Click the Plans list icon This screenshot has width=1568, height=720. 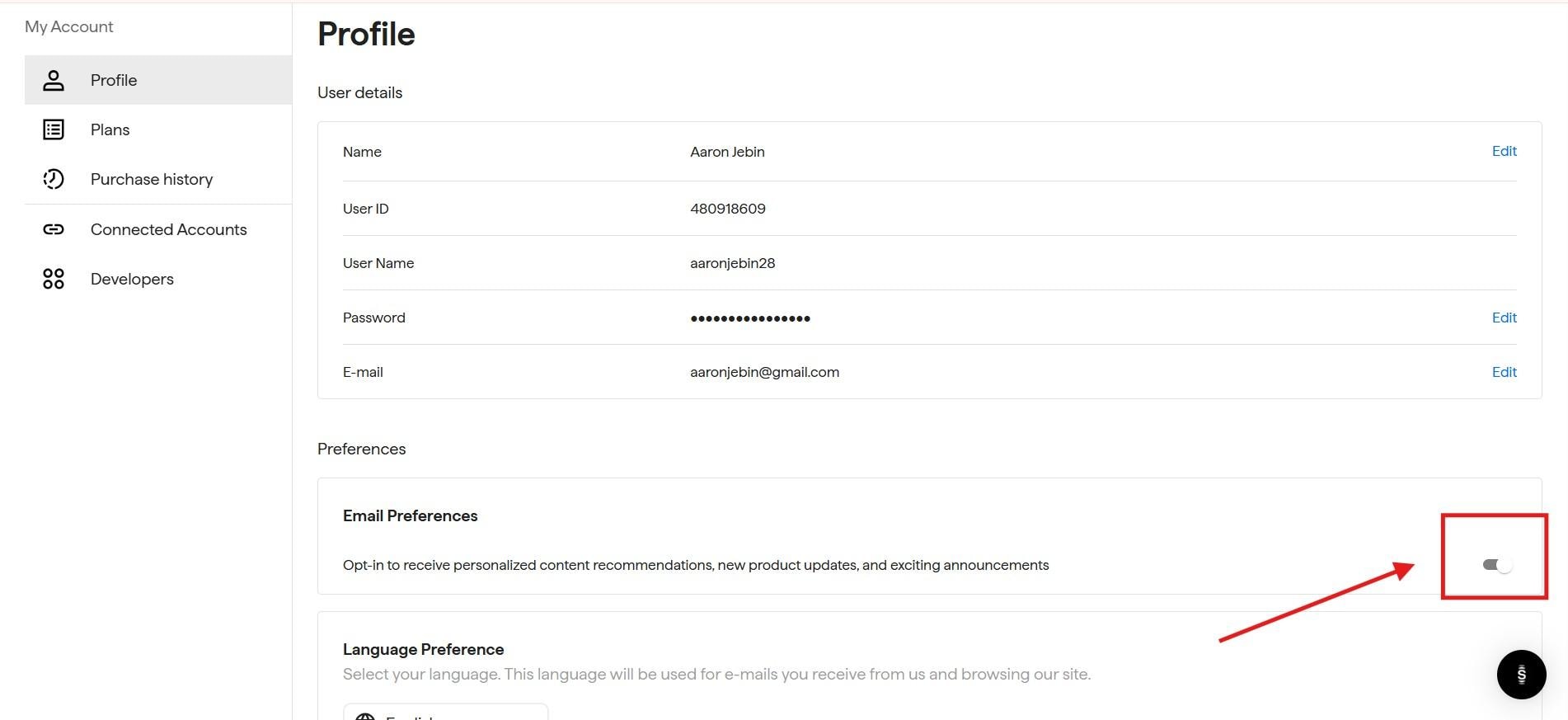[x=53, y=129]
